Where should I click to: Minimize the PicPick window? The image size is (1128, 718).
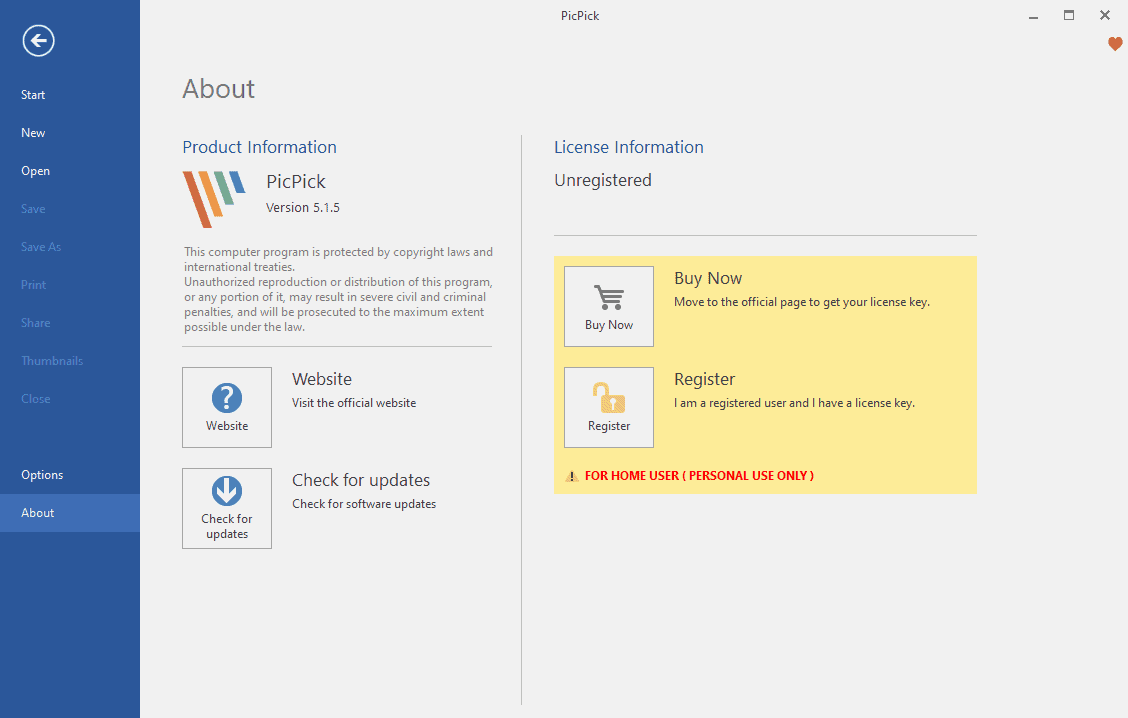1033,16
